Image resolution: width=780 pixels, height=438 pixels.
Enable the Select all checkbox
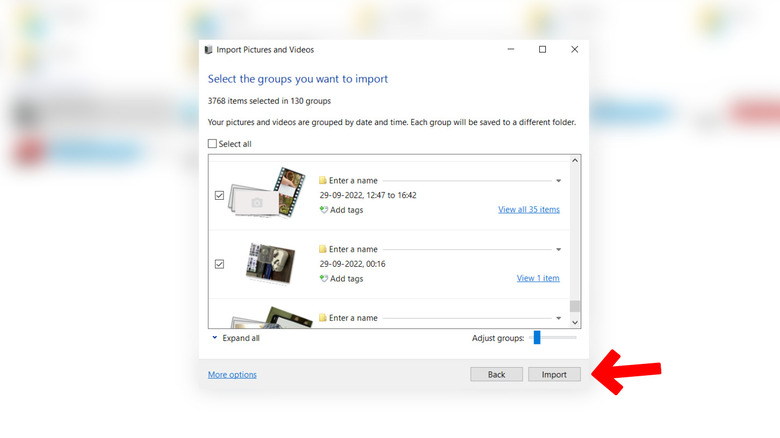tap(212, 144)
